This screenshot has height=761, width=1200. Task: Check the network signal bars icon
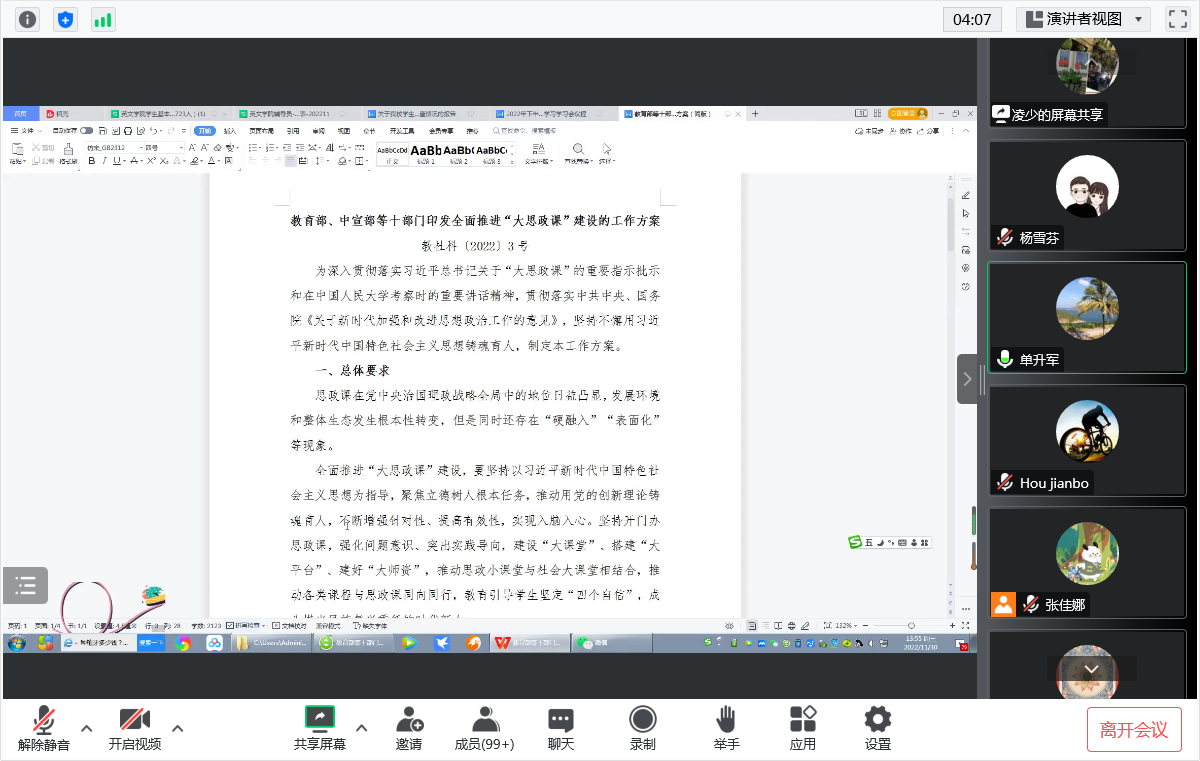[x=102, y=19]
